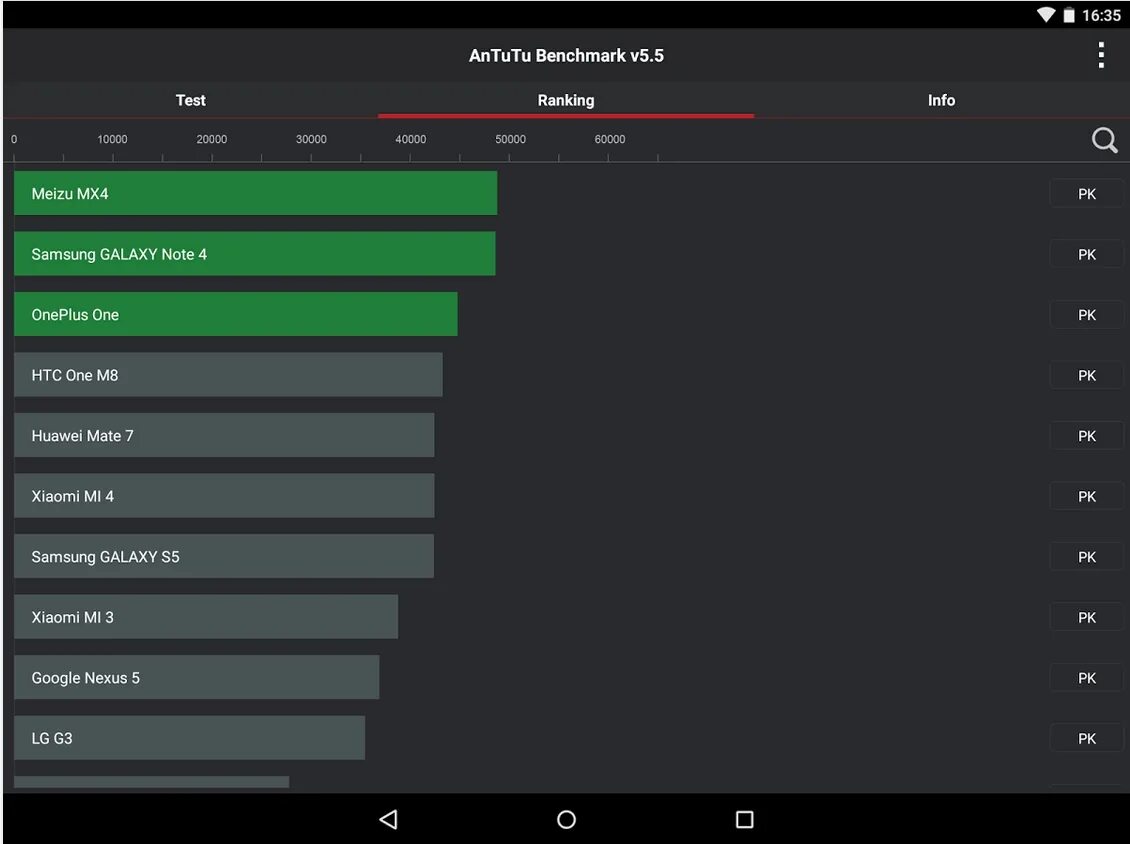The image size is (1130, 844).
Task: Click the 50000 scale label
Action: pyautogui.click(x=510, y=139)
